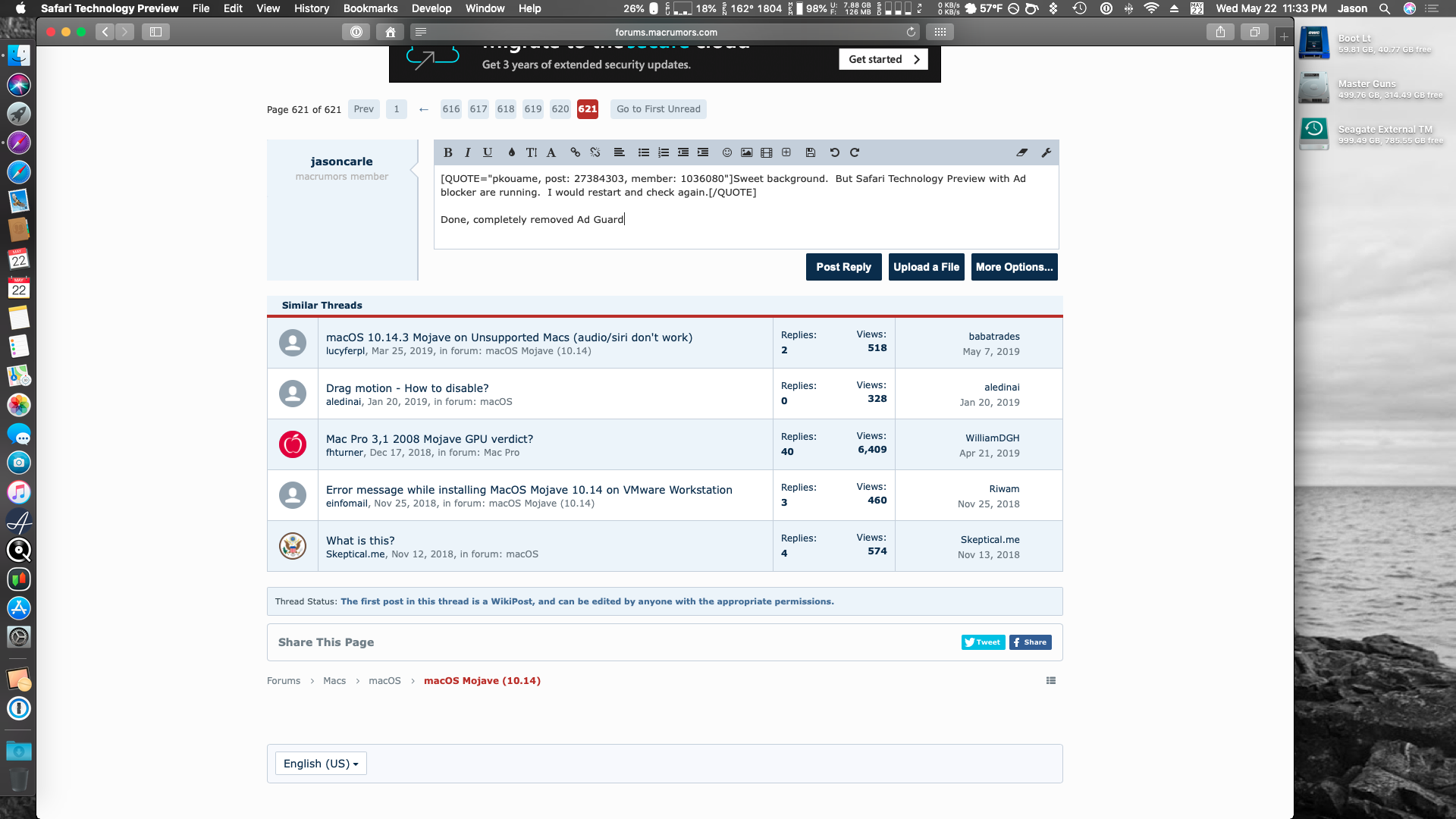Image resolution: width=1456 pixels, height=819 pixels.
Task: Open Reader view icon in address bar
Action: click(x=421, y=32)
